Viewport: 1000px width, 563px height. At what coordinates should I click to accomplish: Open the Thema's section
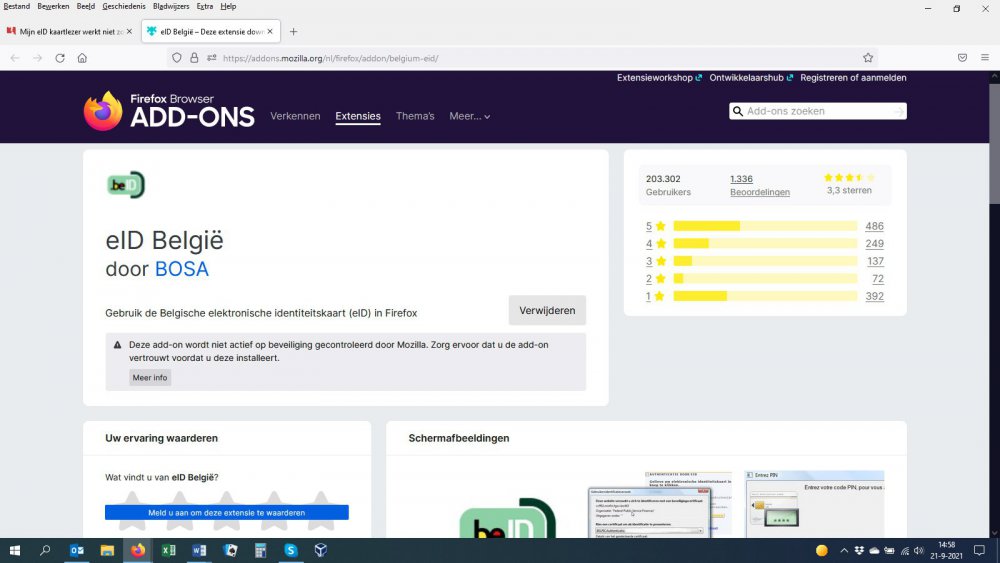click(x=415, y=116)
